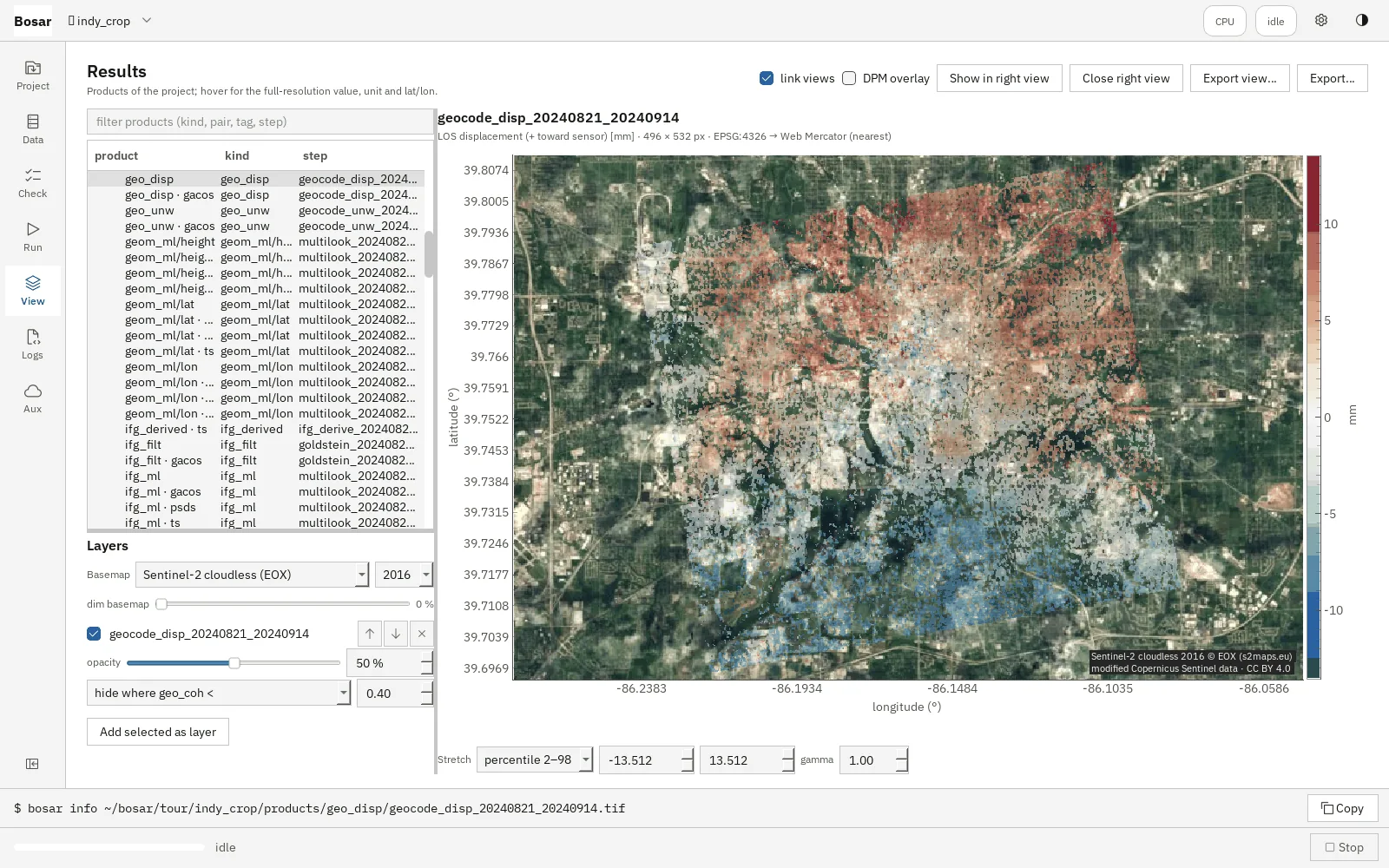The image size is (1389, 868).
Task: Click the Copy command button
Action: click(x=1342, y=808)
